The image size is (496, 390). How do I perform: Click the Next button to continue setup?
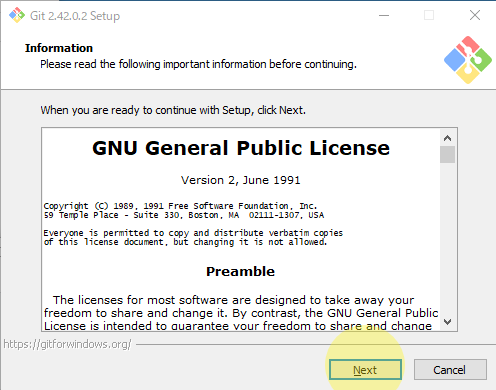(365, 369)
